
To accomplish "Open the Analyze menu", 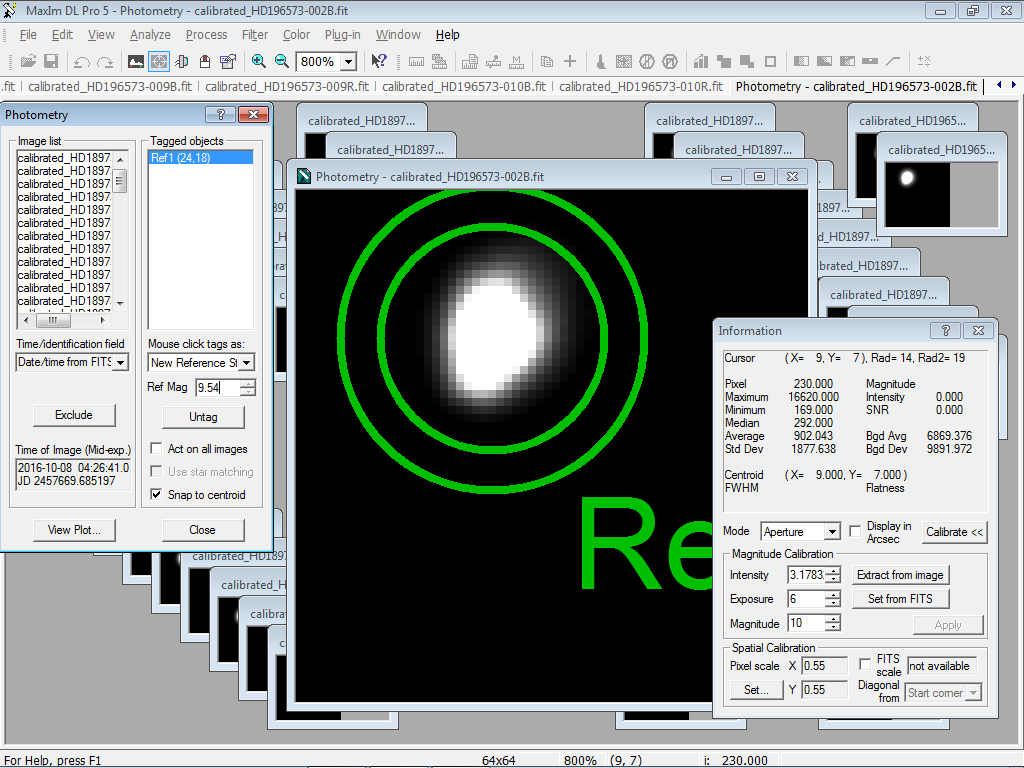I will [x=150, y=35].
